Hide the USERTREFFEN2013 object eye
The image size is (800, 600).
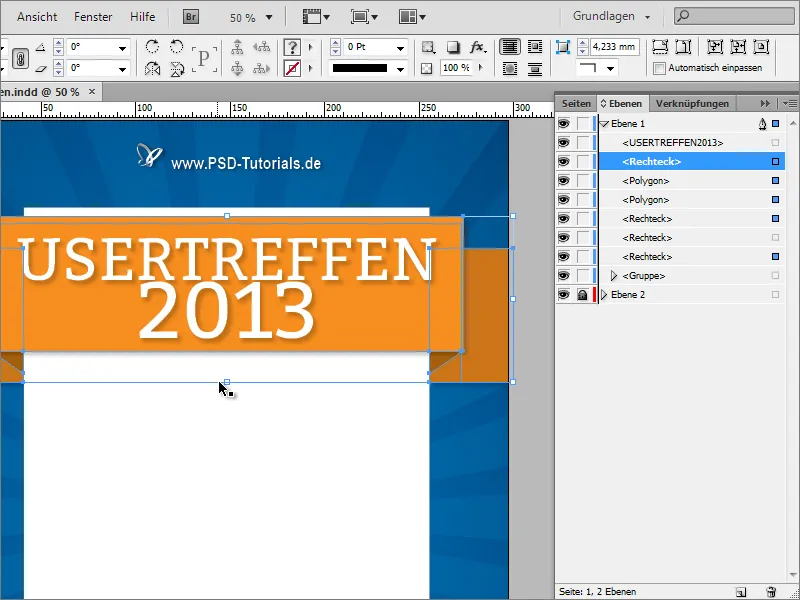(563, 143)
